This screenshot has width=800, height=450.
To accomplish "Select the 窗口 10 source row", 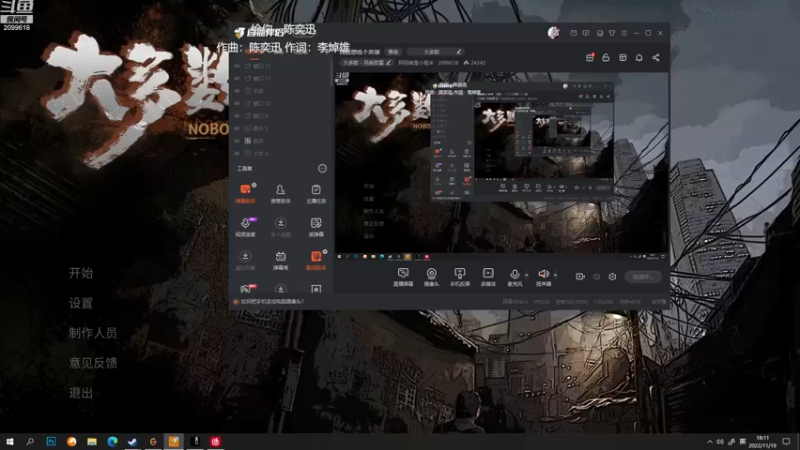I will [x=281, y=104].
